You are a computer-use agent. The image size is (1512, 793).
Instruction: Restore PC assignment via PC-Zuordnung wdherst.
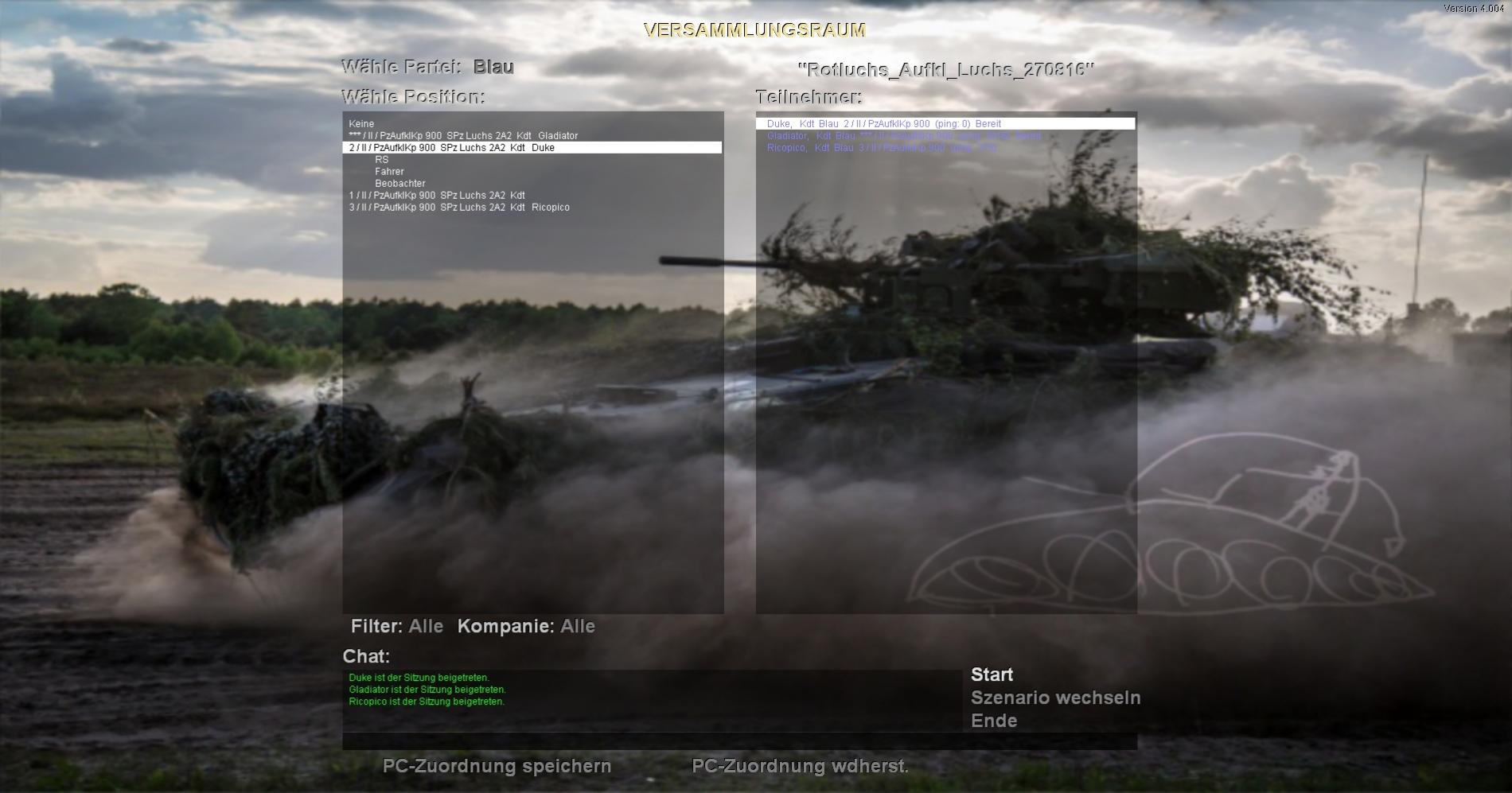click(800, 766)
